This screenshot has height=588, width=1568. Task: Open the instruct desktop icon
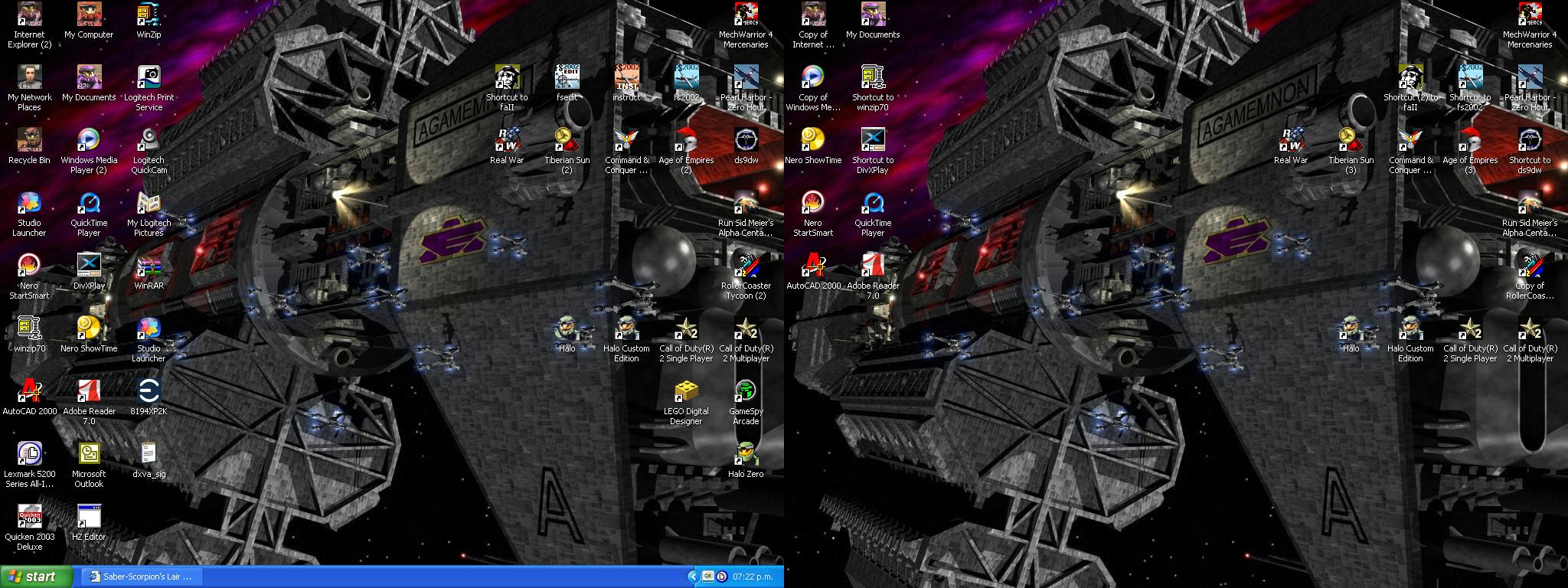[626, 84]
